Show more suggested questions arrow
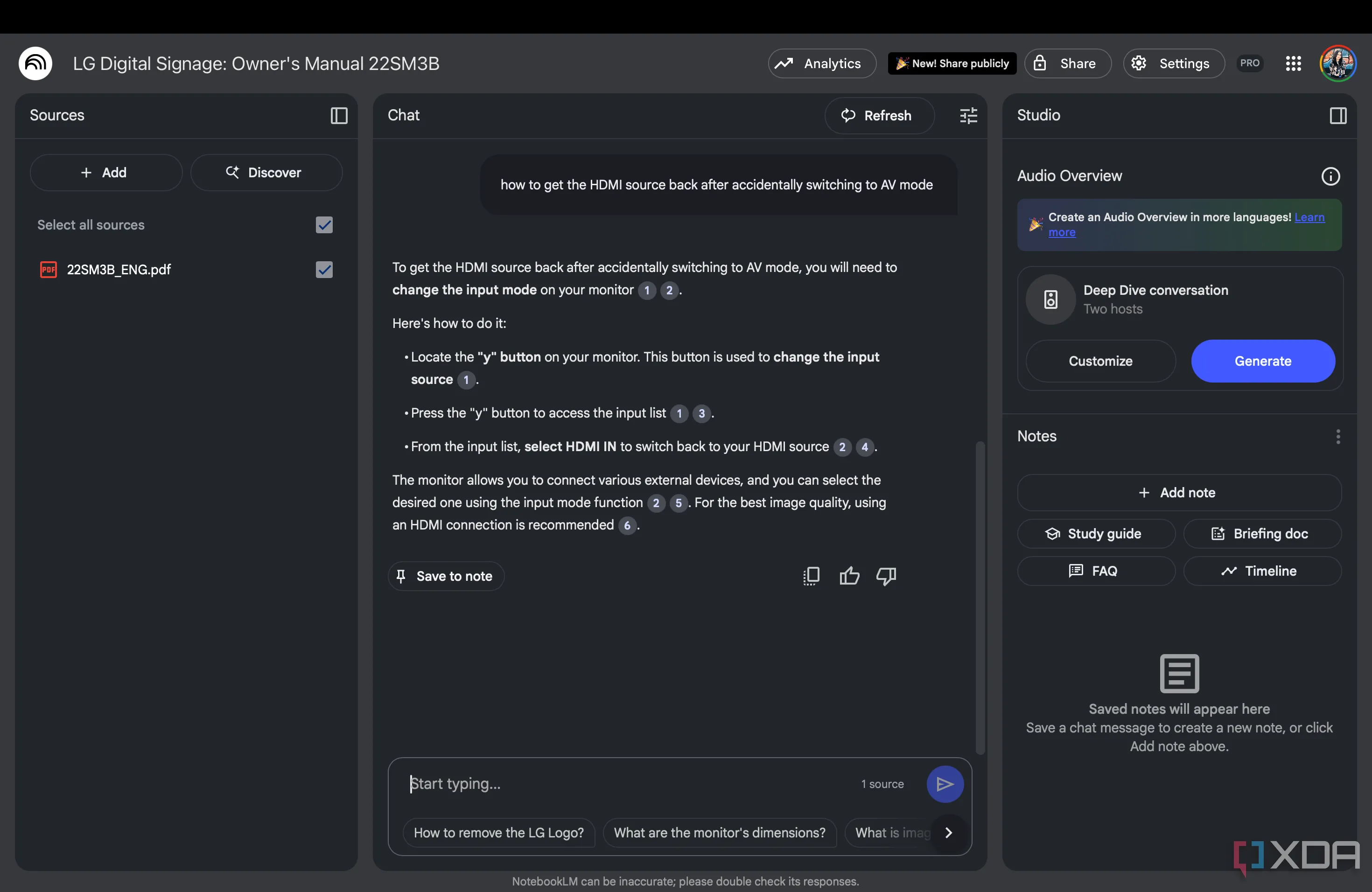Image resolution: width=1372 pixels, height=892 pixels. [x=949, y=833]
